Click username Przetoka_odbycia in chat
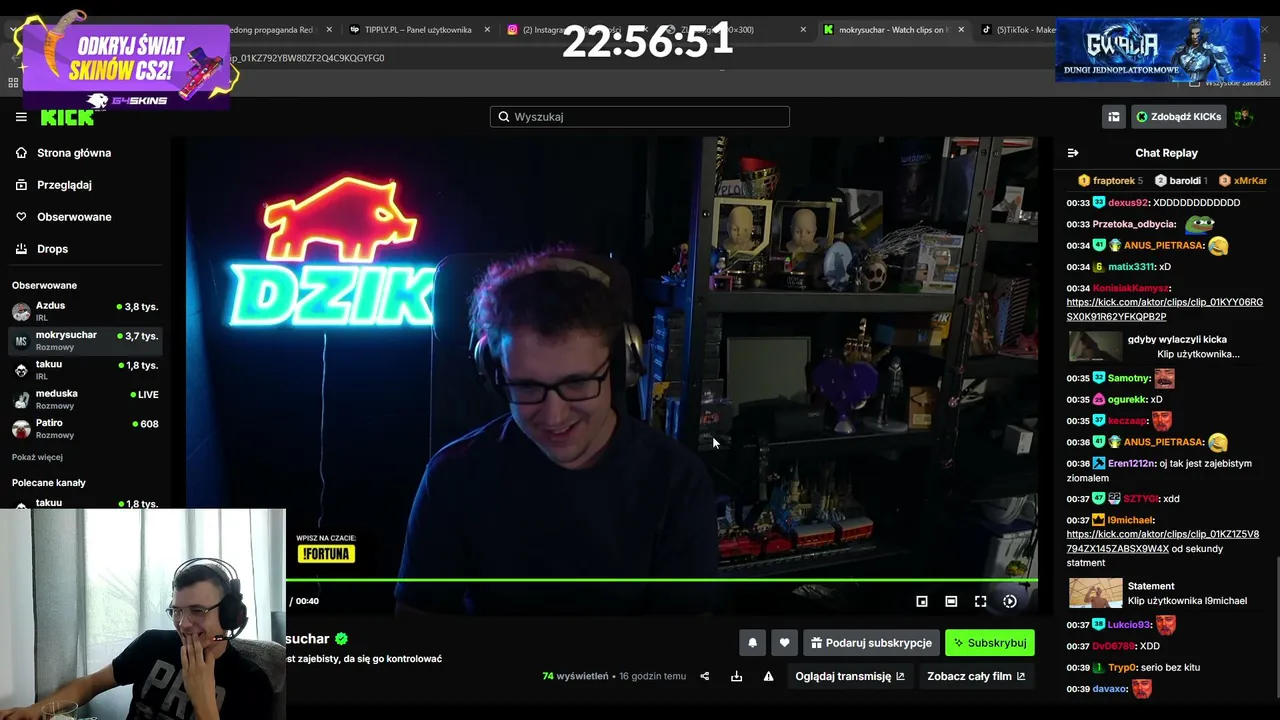1280x720 pixels. pyautogui.click(x=1134, y=224)
